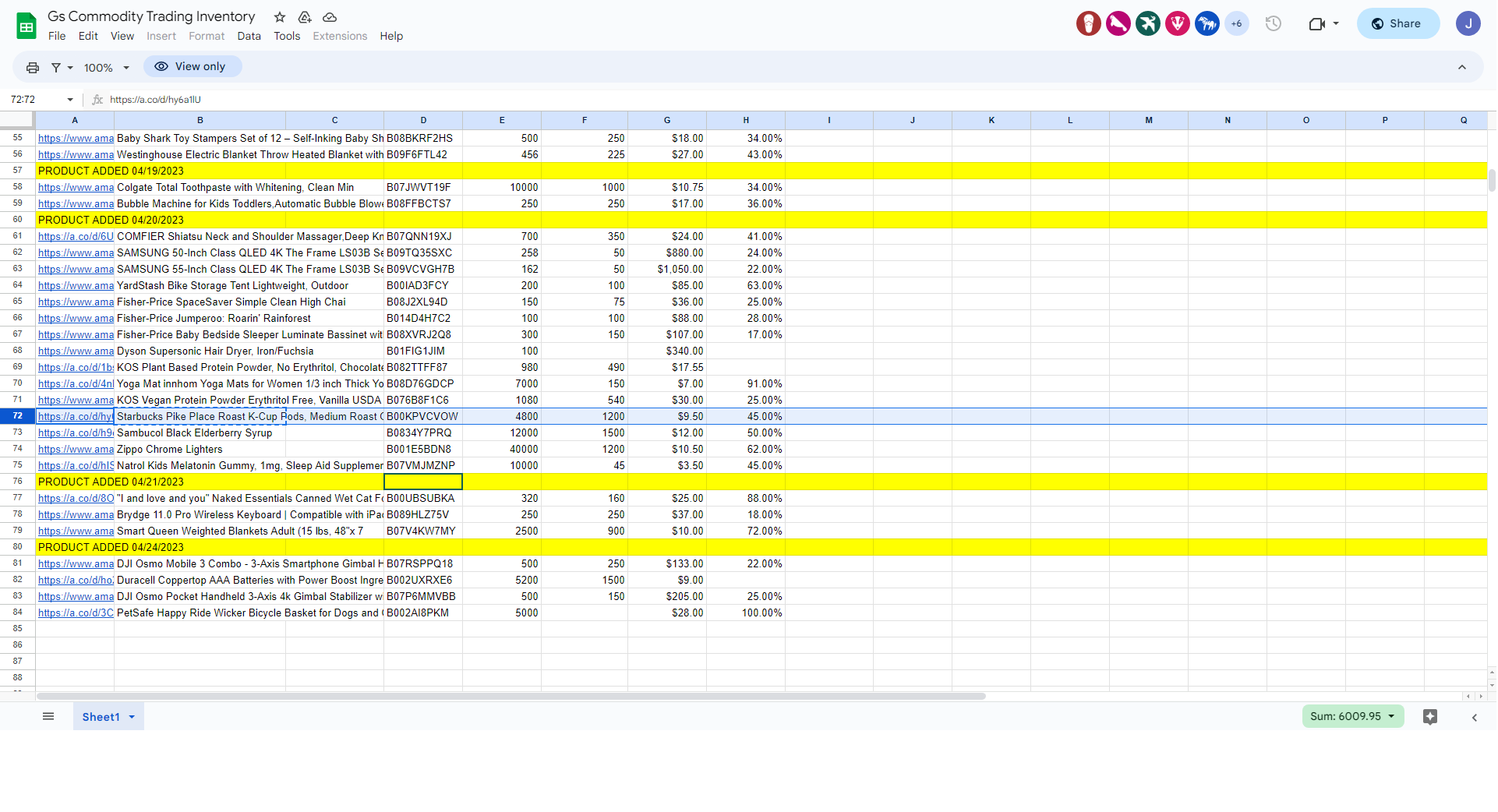
Task: Select the quantity cell 40000
Action: point(502,450)
